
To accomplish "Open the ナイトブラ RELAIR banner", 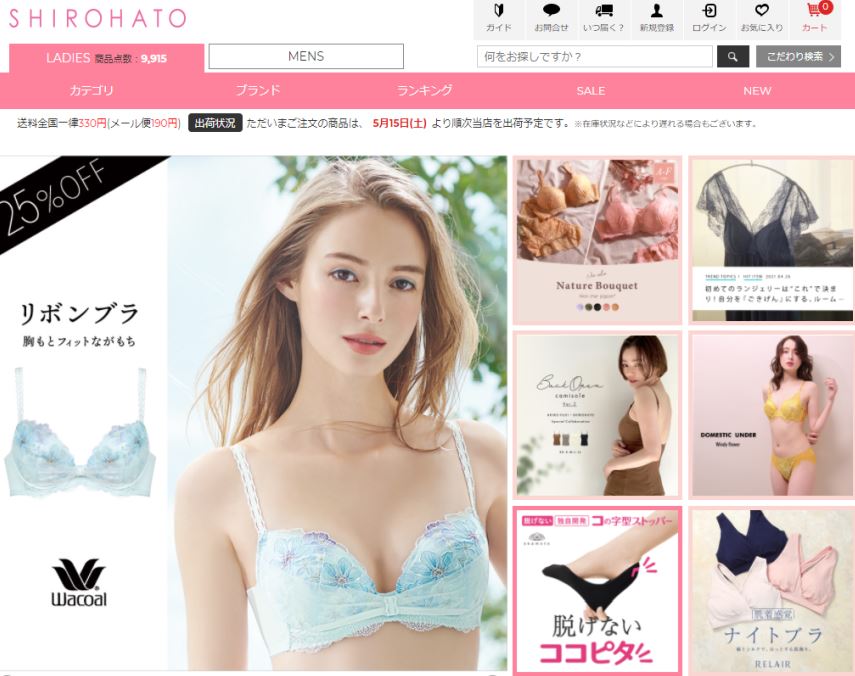I will tap(771, 590).
